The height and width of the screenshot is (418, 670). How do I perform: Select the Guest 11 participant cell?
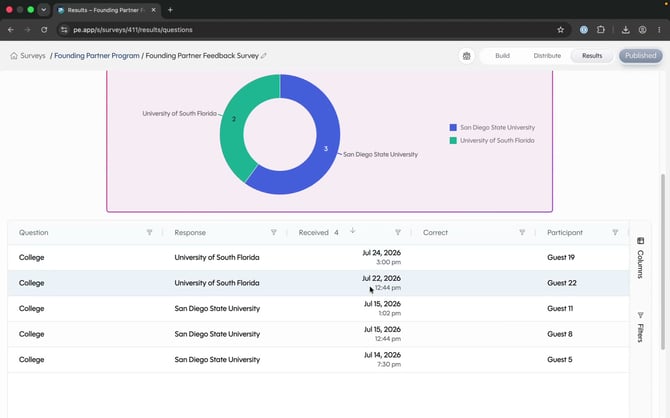(x=560, y=309)
